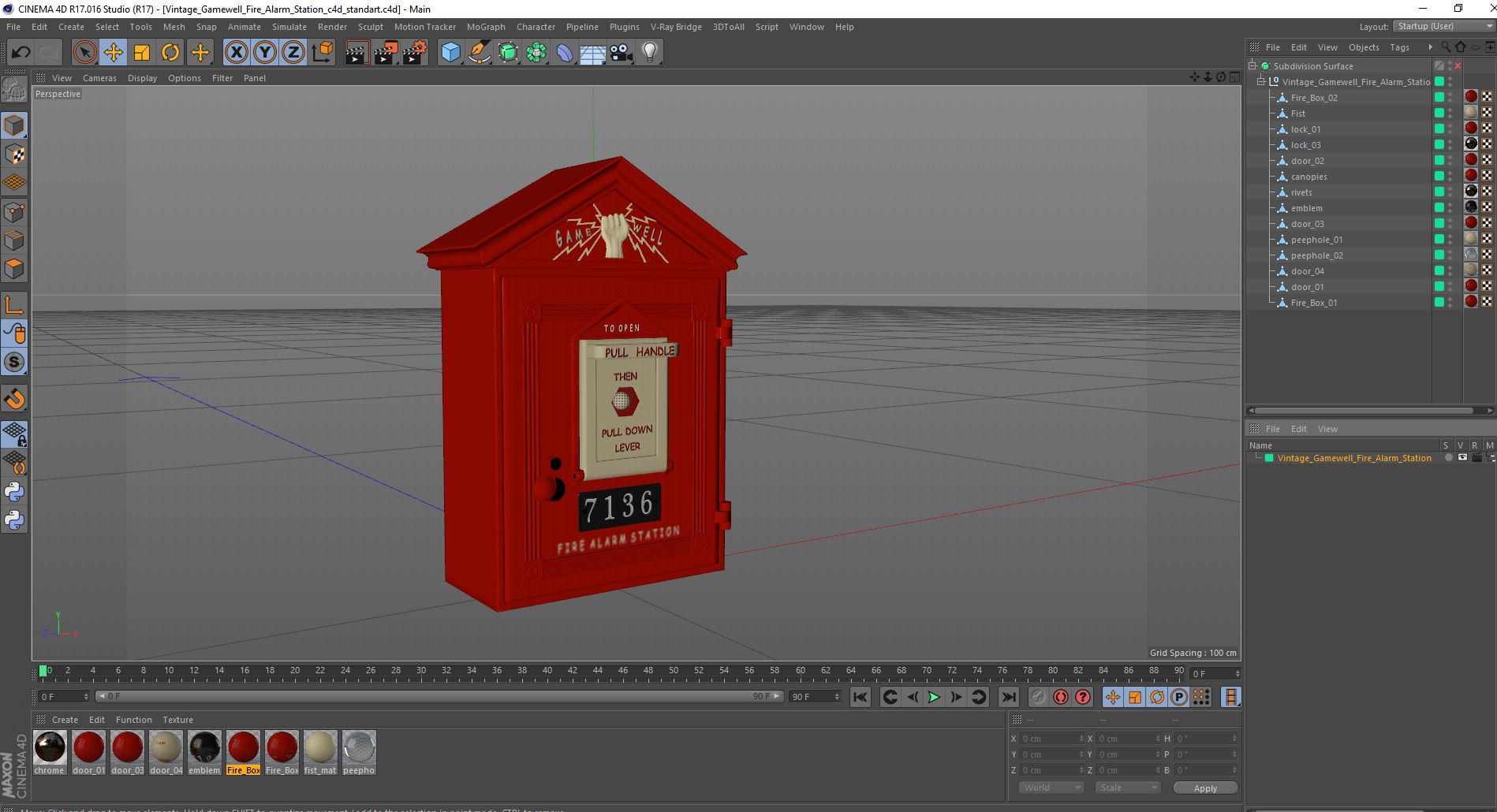Select the door_04 material swatch

[166, 747]
